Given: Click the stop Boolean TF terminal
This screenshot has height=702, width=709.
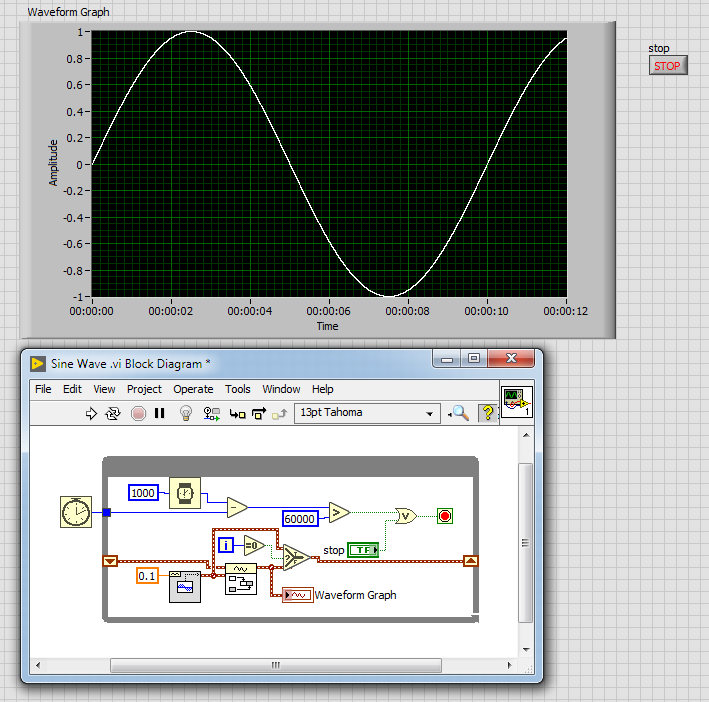Looking at the screenshot, I should 363,550.
